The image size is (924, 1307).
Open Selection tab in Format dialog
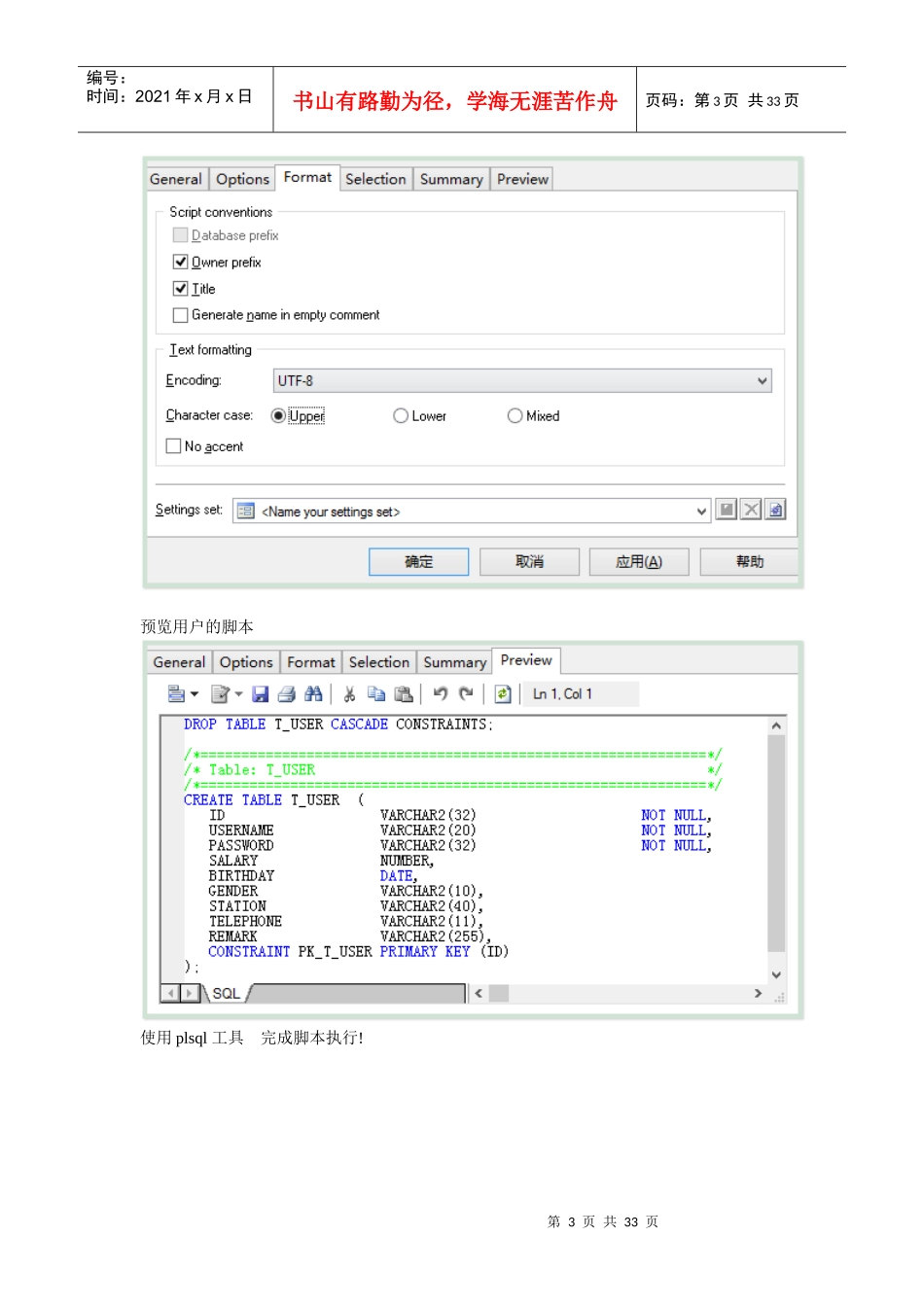pos(375,179)
